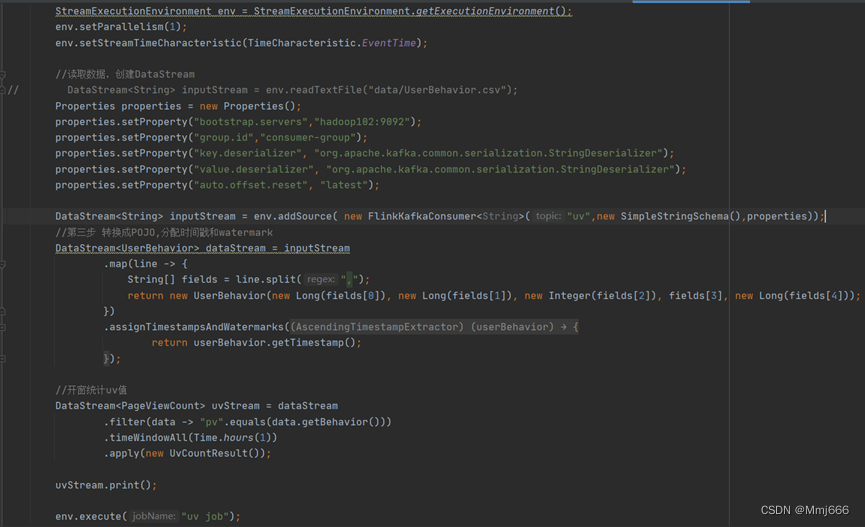Click the "auto.offset.reset" property key
This screenshot has height=527, width=865.
coord(251,185)
